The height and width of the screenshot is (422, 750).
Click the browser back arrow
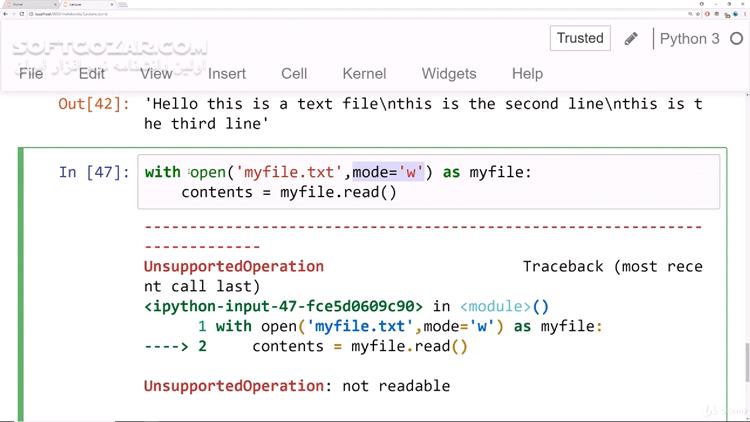5,14
